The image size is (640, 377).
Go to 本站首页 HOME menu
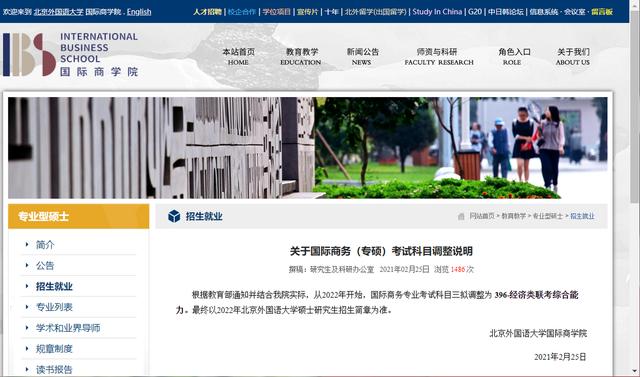[238, 57]
